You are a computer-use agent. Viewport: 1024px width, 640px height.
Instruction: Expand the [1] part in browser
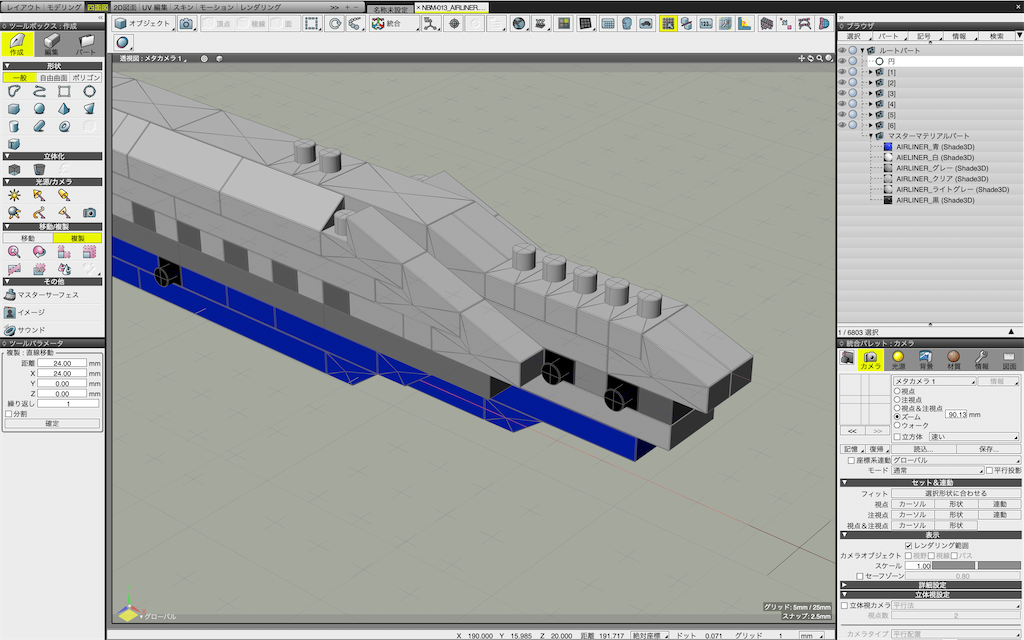pos(871,72)
